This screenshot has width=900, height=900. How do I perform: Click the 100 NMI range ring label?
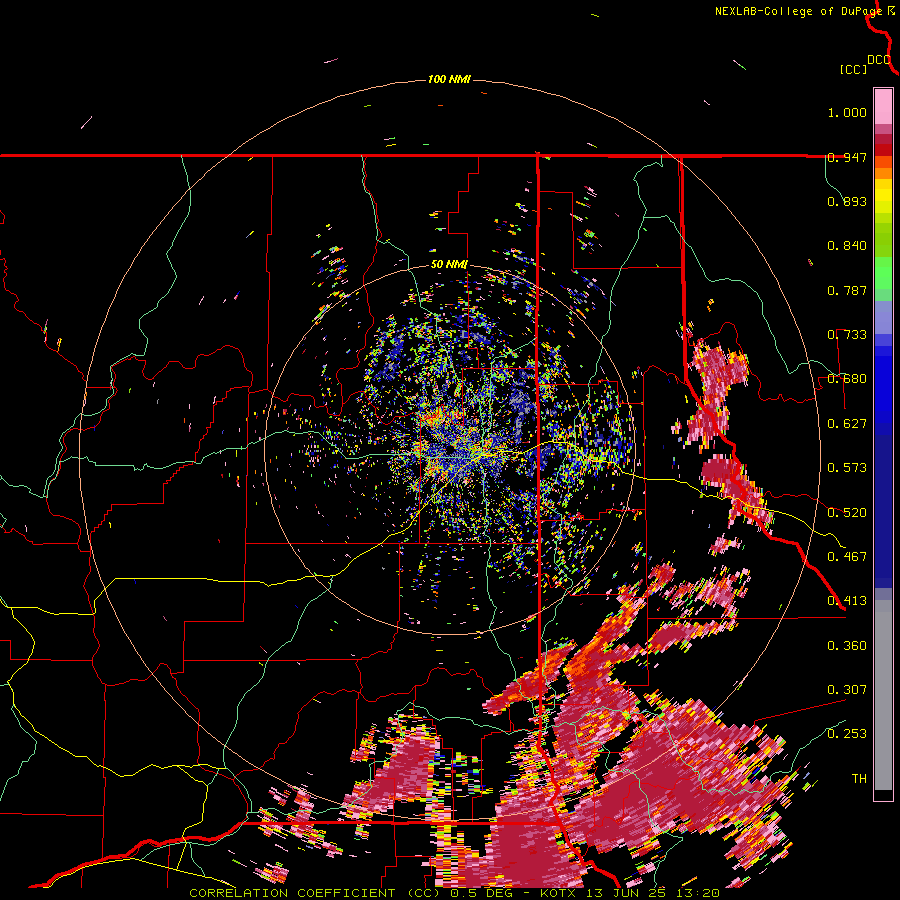coord(449,79)
